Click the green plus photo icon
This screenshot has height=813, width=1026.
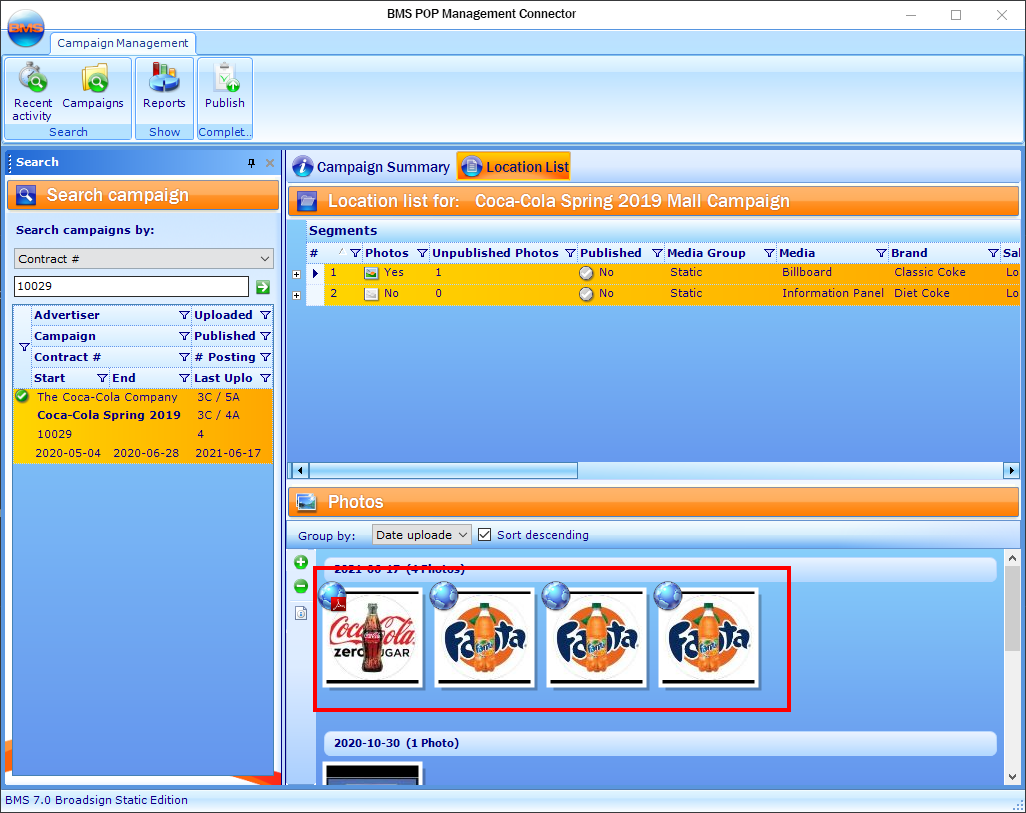(301, 562)
